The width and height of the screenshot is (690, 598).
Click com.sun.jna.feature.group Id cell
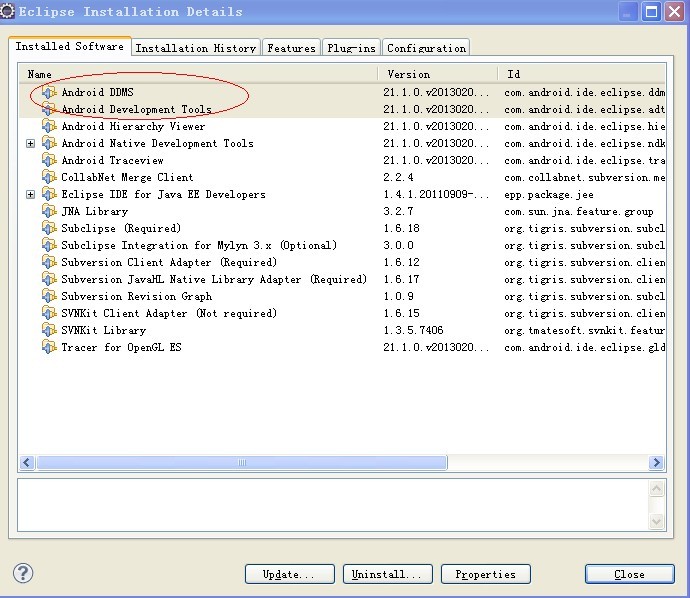click(x=579, y=212)
